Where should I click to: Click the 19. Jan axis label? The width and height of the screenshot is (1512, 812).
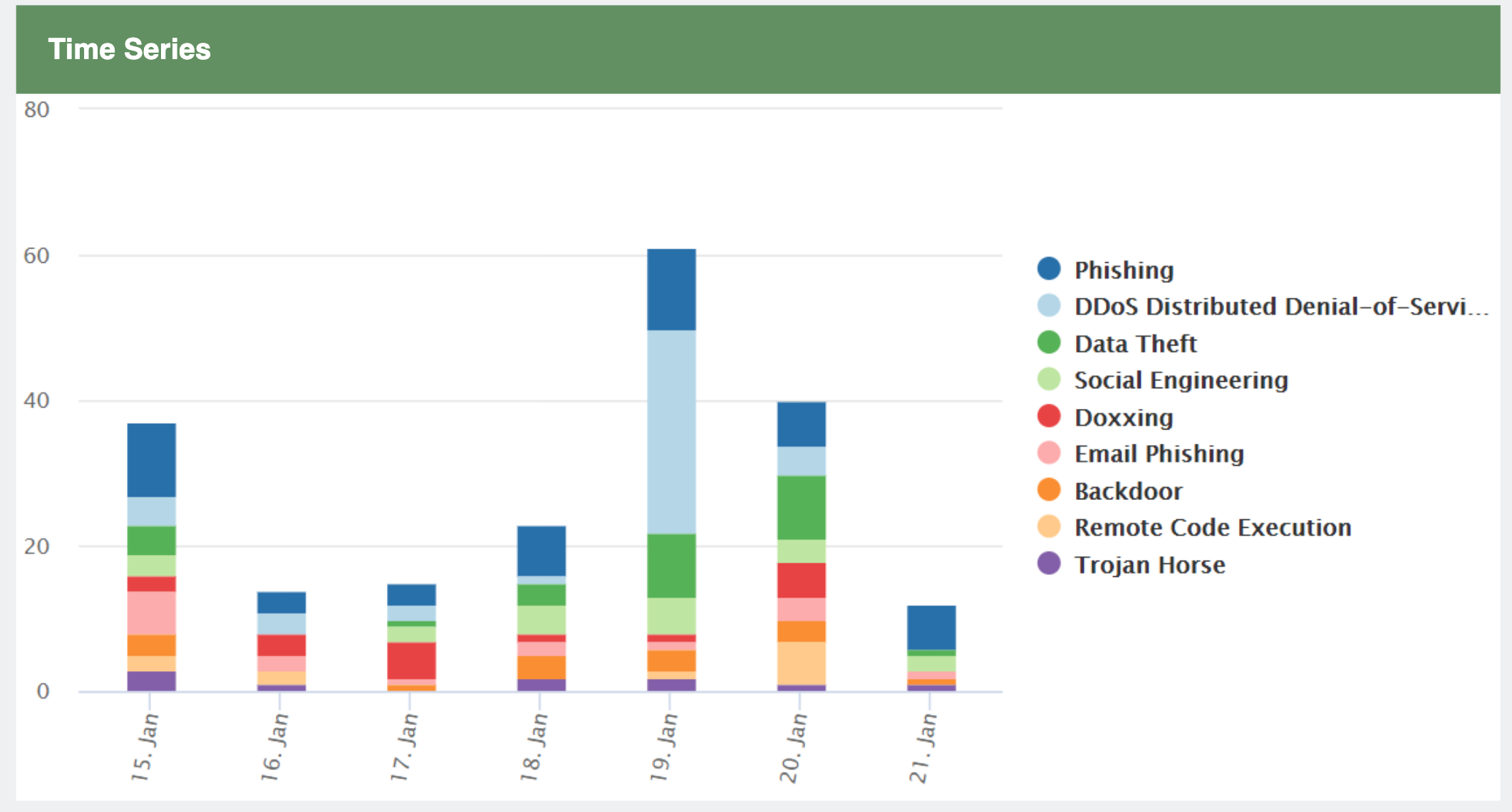[663, 746]
